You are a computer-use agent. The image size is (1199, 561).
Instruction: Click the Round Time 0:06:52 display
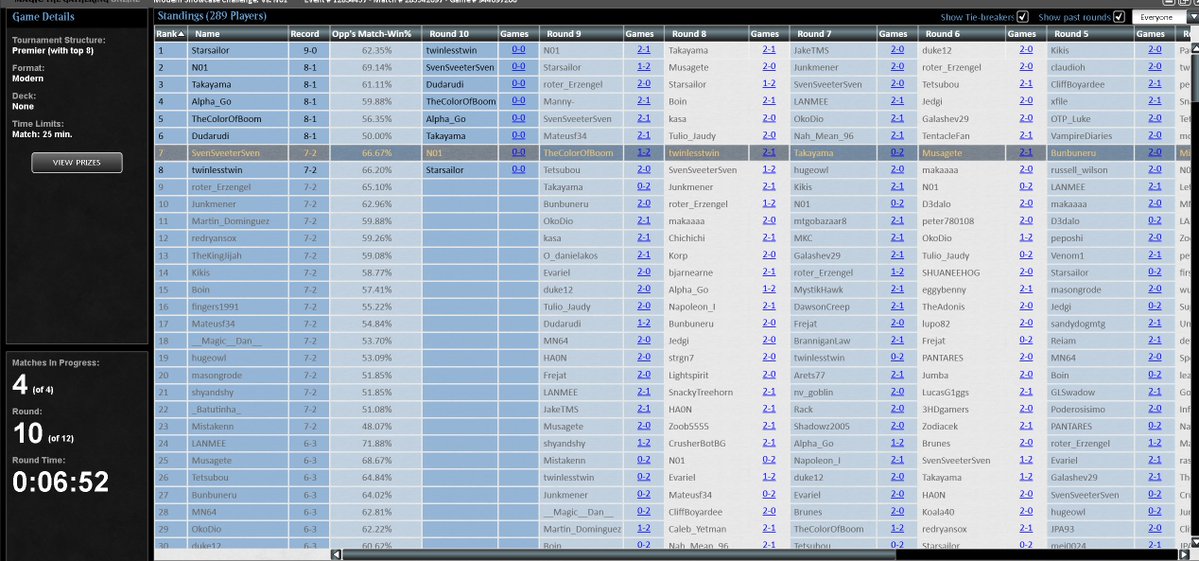(60, 482)
